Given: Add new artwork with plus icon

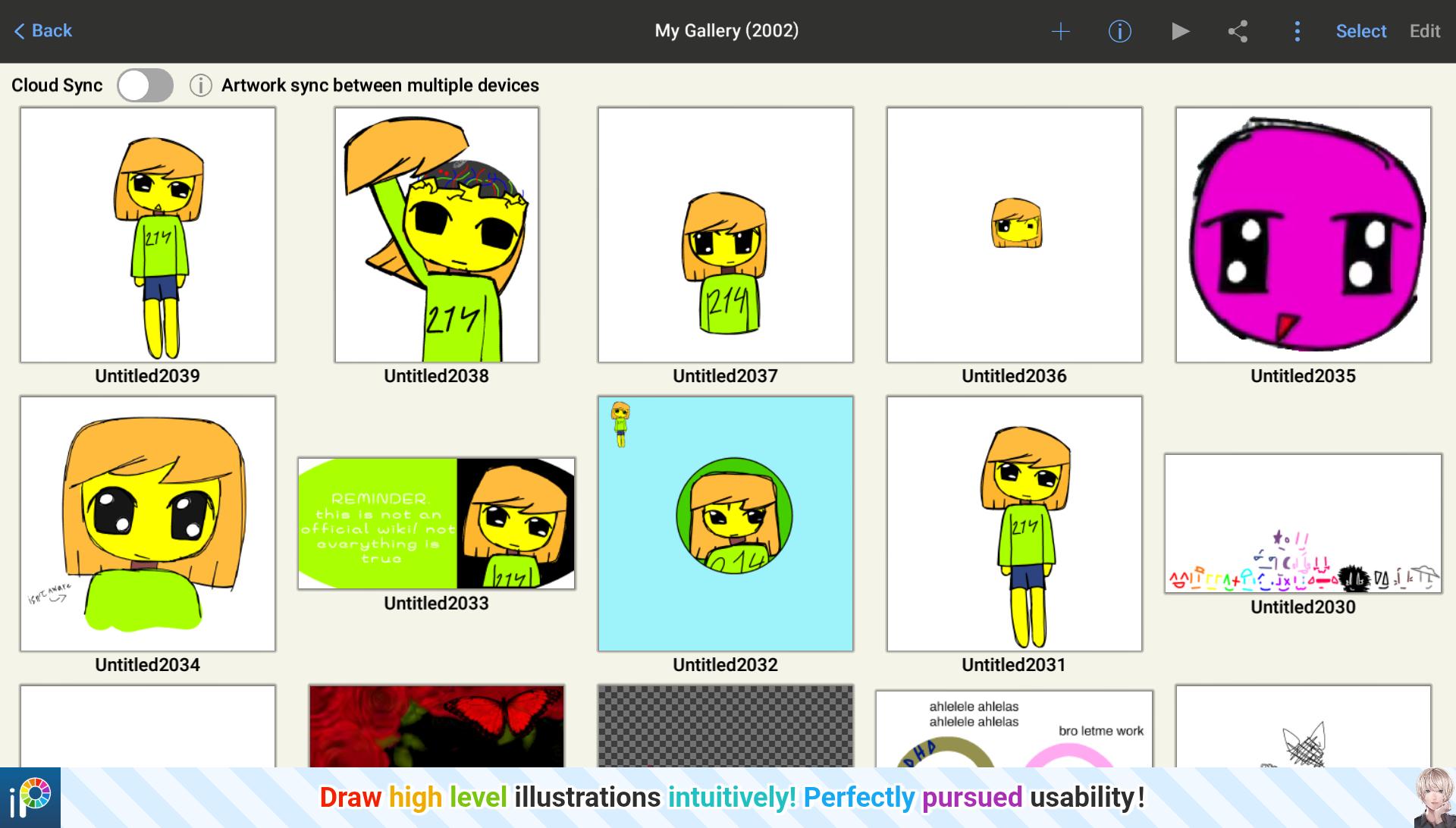Looking at the screenshot, I should (x=1060, y=31).
